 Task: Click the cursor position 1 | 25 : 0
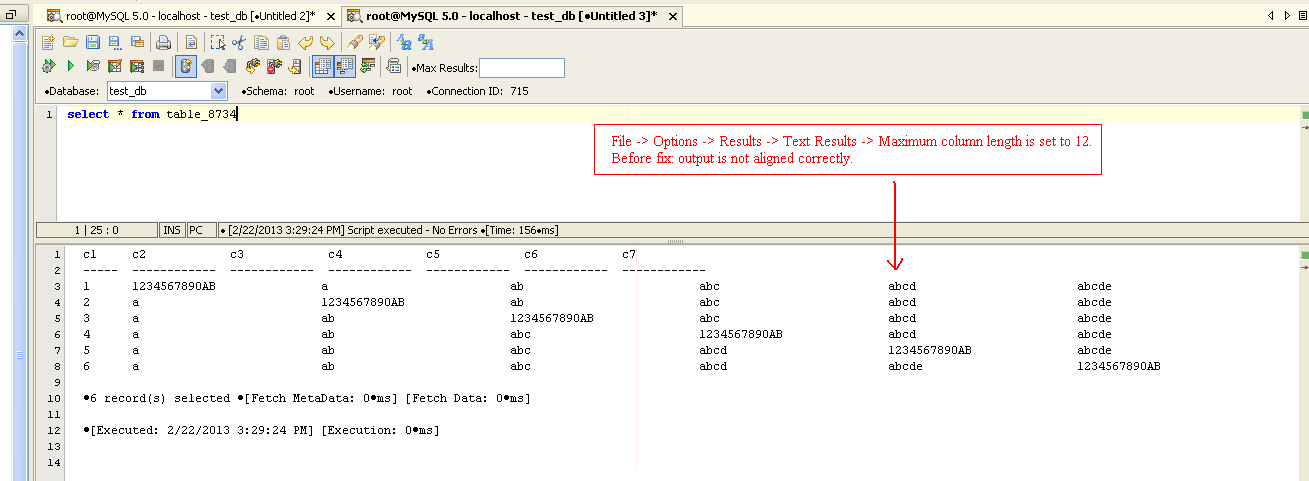[x=96, y=230]
